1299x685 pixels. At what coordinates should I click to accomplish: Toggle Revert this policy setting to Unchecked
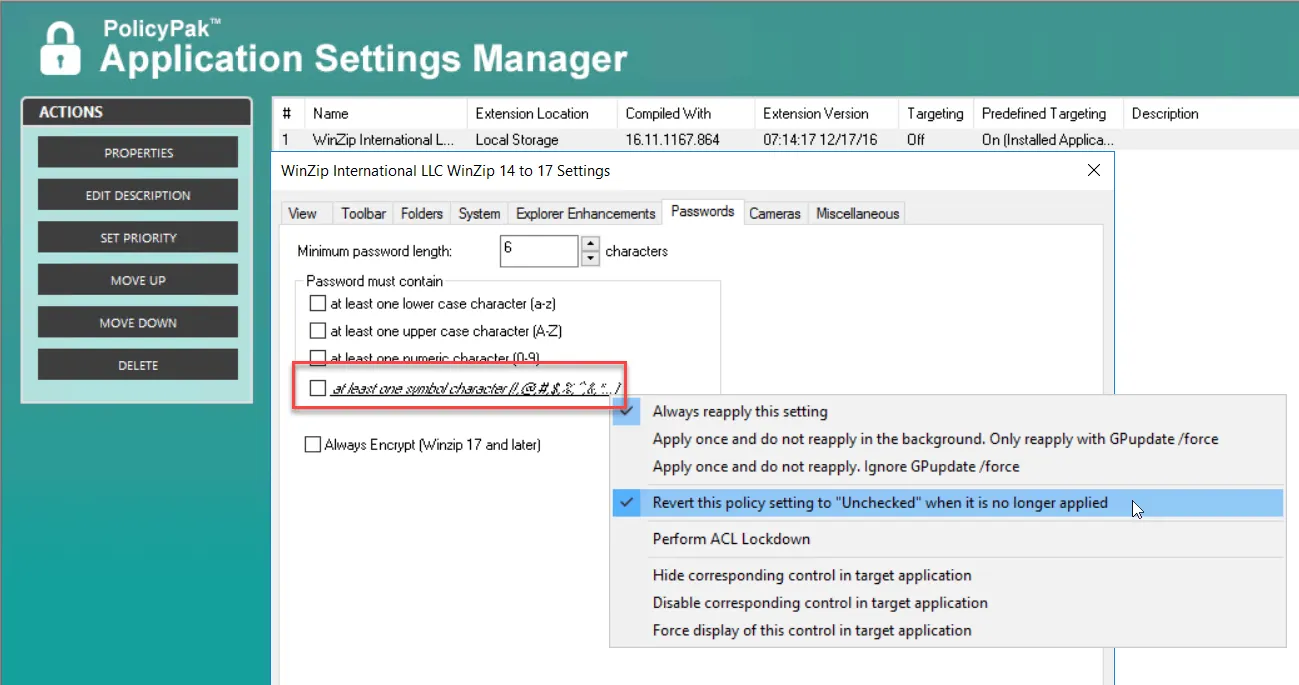(x=947, y=503)
